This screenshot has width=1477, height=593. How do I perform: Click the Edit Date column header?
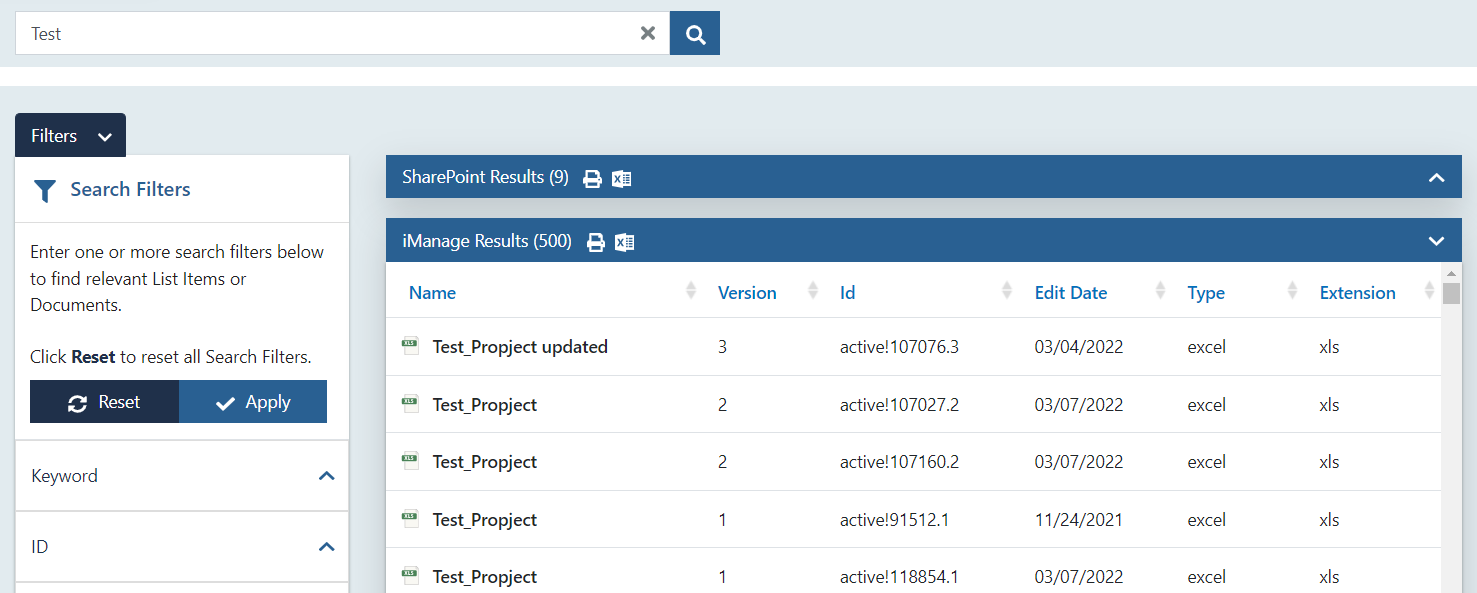(x=1071, y=293)
